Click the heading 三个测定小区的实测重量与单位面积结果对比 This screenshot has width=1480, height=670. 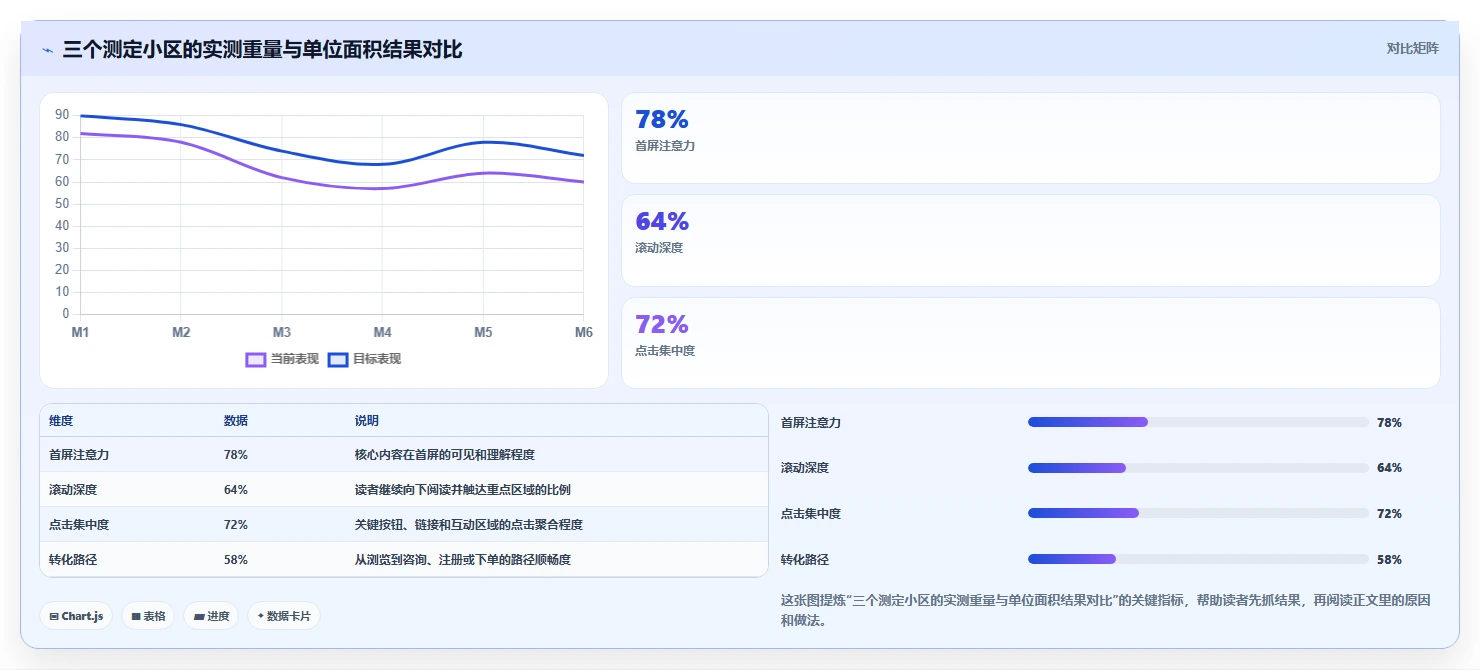262,49
